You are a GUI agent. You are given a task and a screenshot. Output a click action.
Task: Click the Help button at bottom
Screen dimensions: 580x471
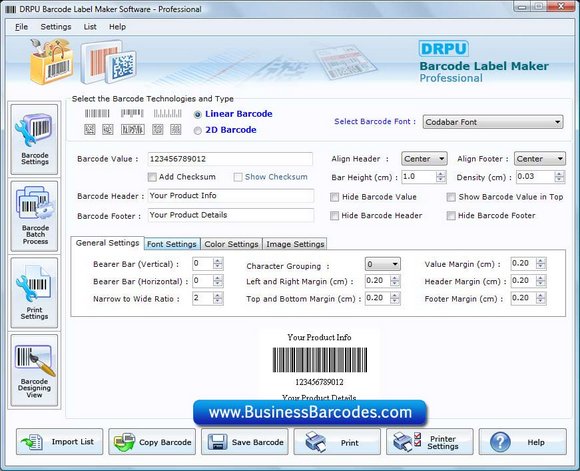click(522, 442)
